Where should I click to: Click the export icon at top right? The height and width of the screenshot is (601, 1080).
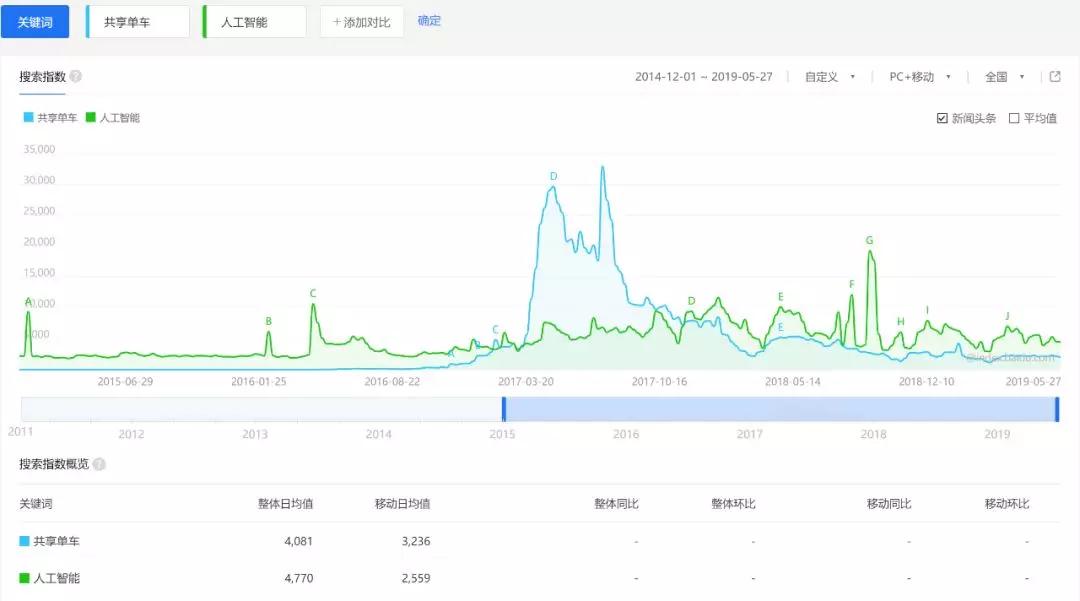pyautogui.click(x=1054, y=77)
